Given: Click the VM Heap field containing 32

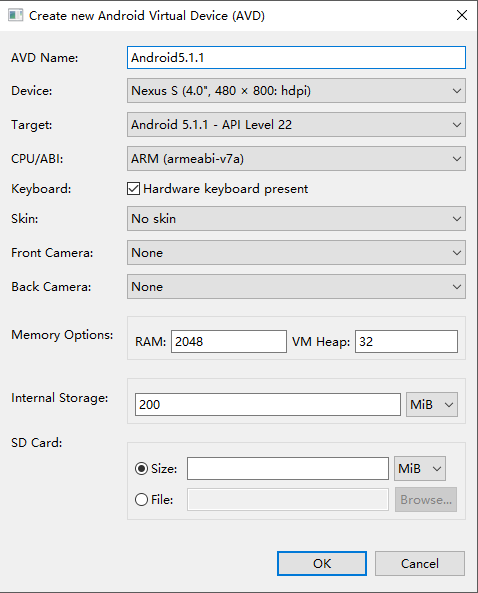Looking at the screenshot, I should [x=406, y=342].
